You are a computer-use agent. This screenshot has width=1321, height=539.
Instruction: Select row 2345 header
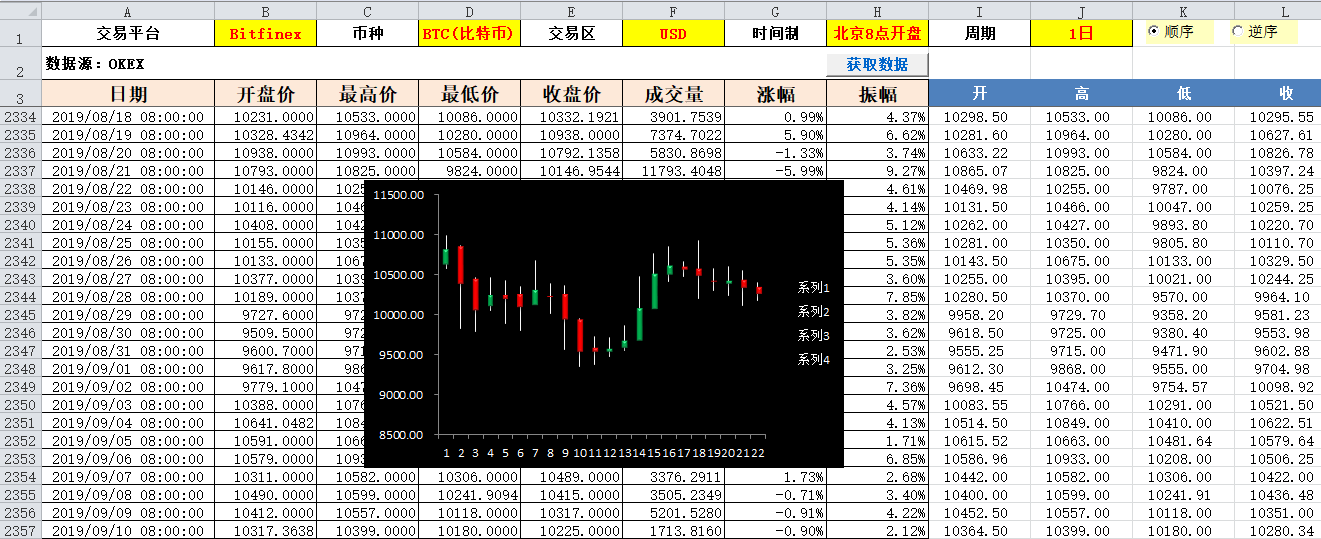tap(20, 315)
